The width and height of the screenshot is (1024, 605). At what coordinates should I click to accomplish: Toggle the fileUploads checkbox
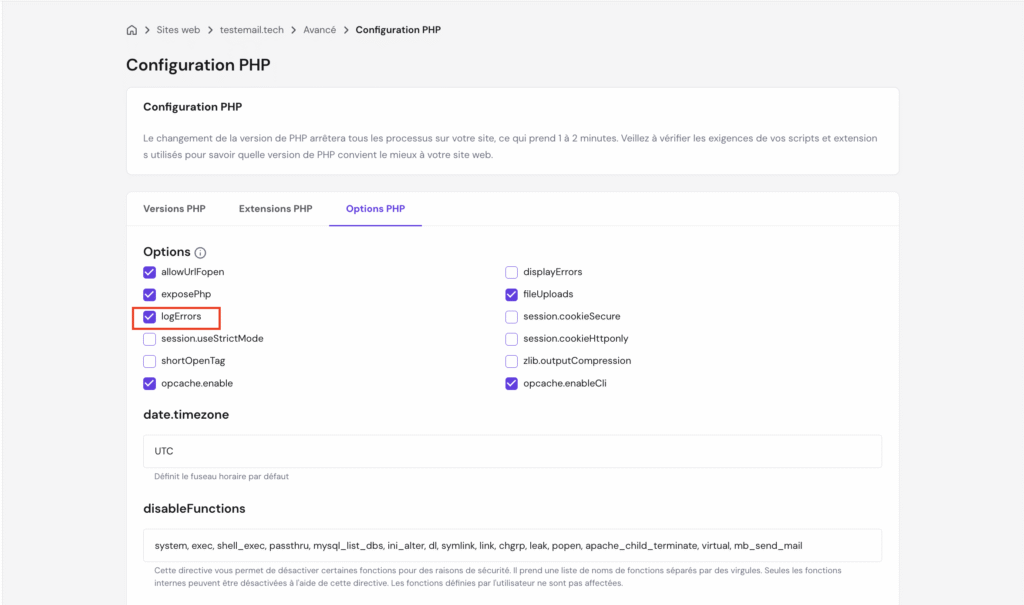(x=512, y=294)
